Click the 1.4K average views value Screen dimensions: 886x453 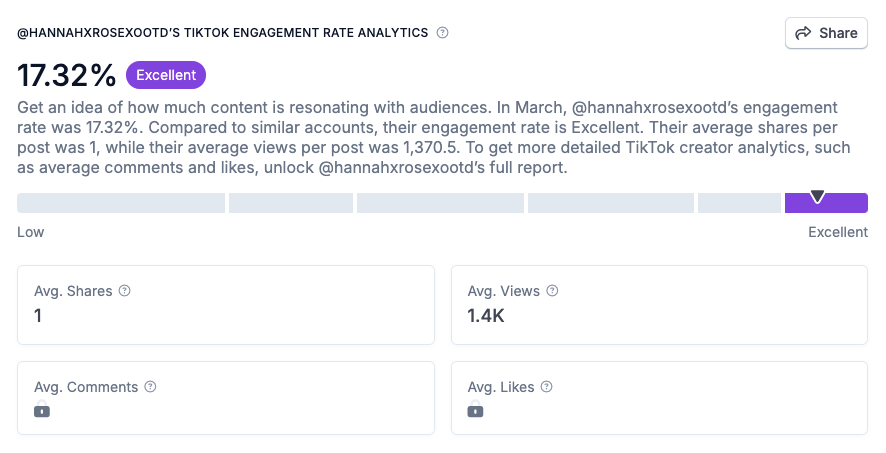[488, 316]
